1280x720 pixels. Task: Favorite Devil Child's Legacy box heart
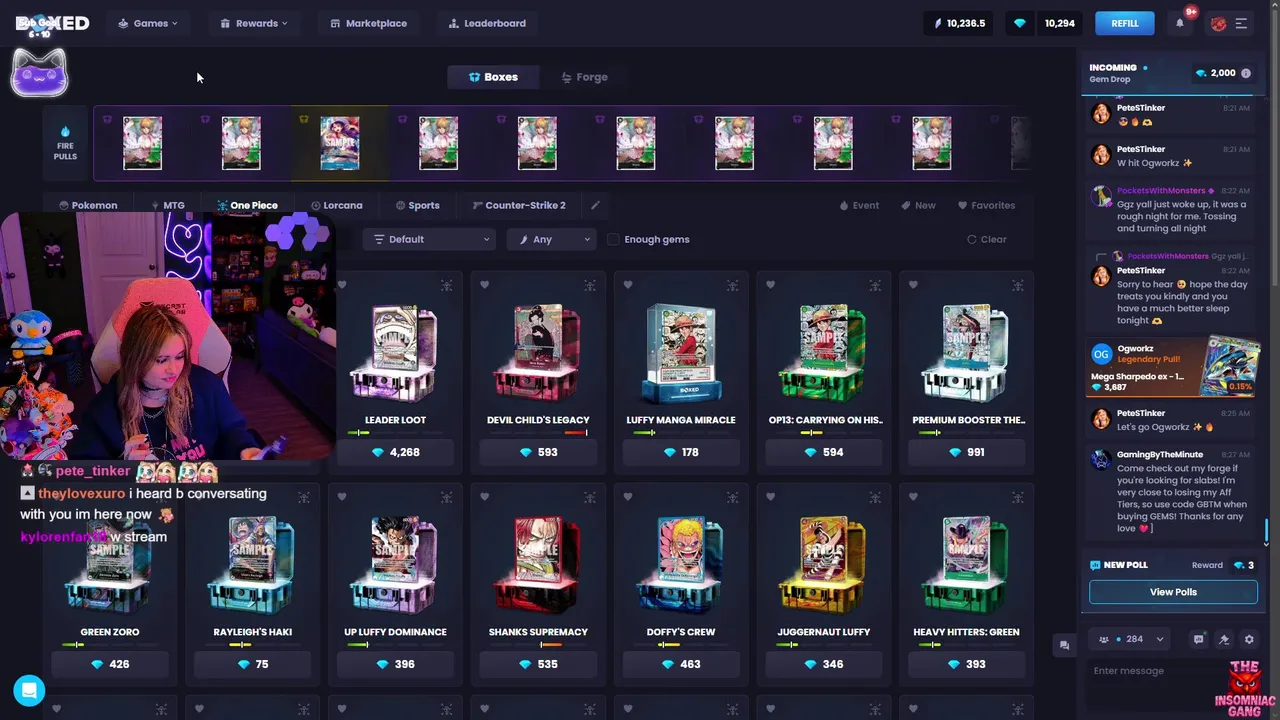click(485, 285)
